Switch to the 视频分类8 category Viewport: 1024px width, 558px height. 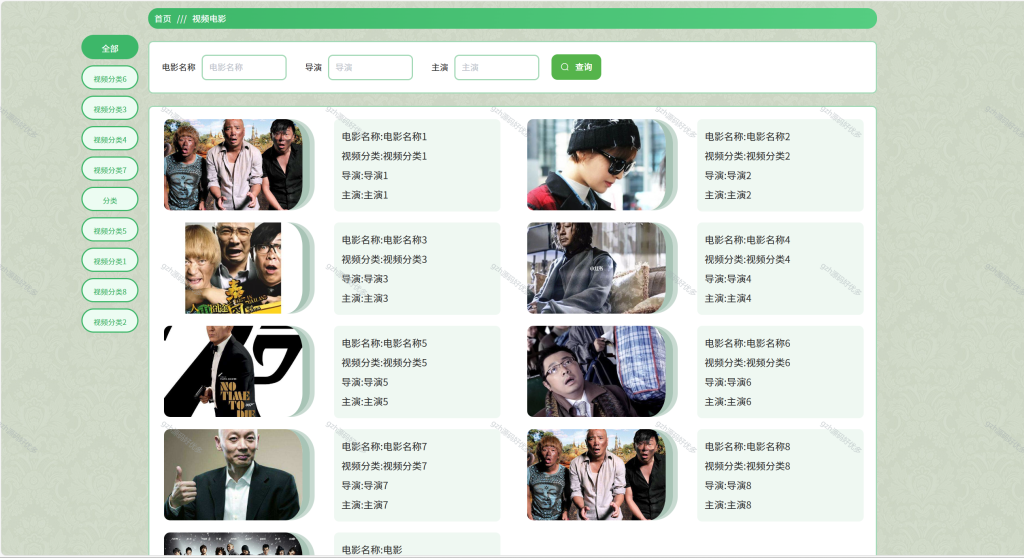pos(110,291)
